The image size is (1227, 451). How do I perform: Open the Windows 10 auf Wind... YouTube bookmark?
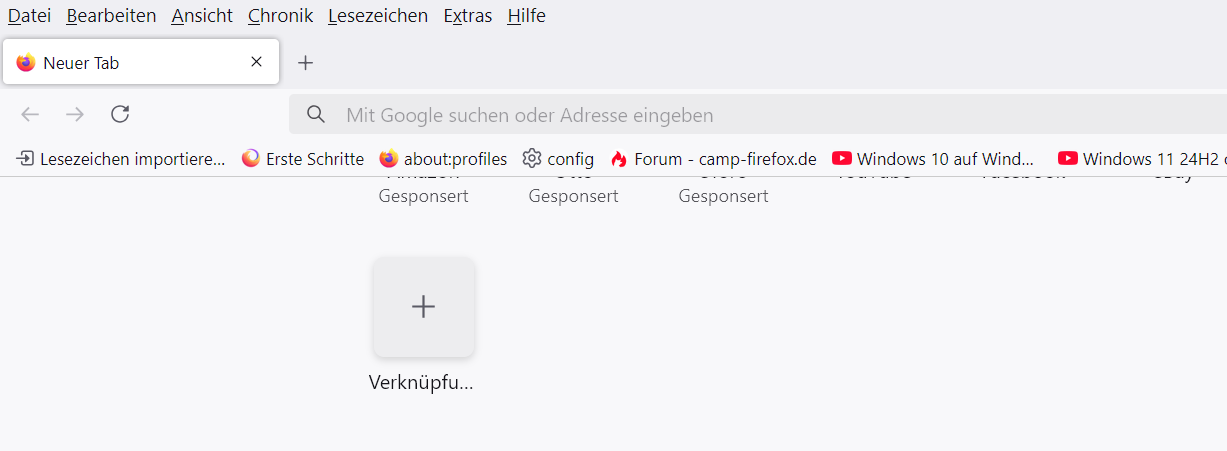coord(933,158)
